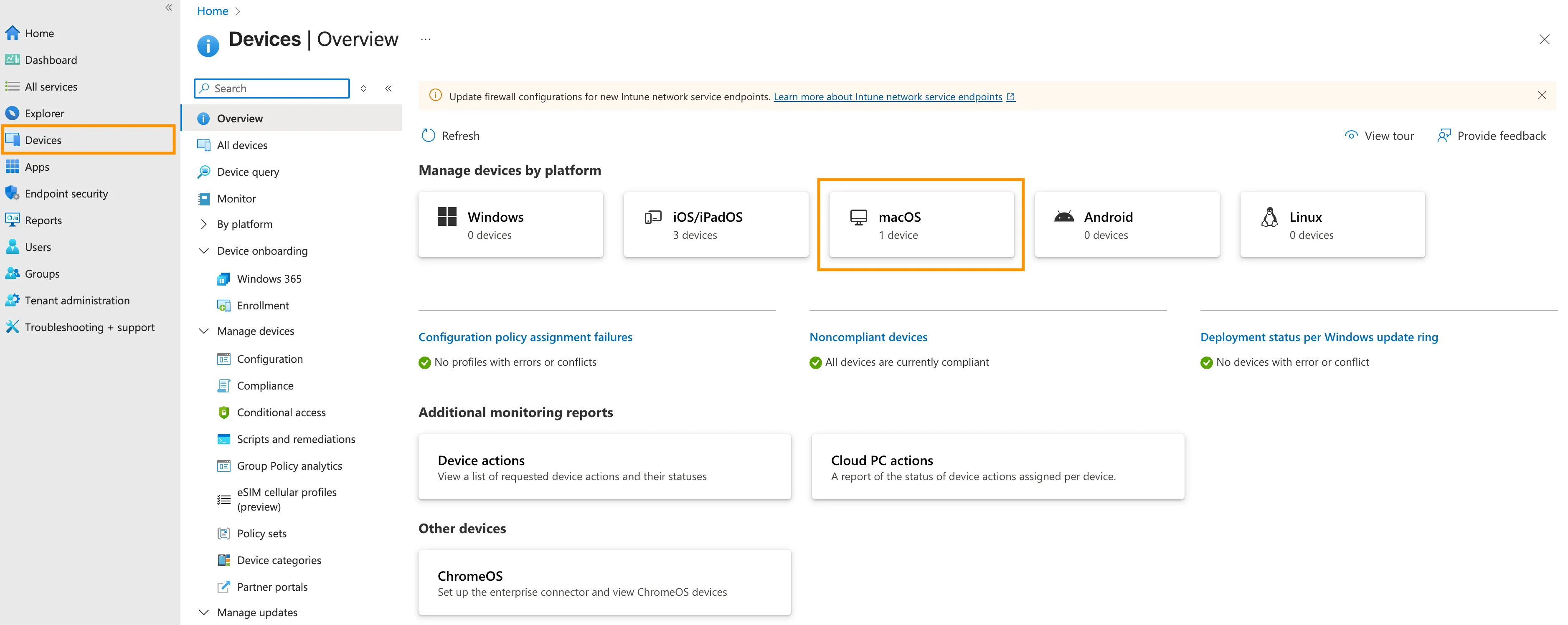The height and width of the screenshot is (625, 1568).
Task: Open Endpoint security
Action: [66, 193]
